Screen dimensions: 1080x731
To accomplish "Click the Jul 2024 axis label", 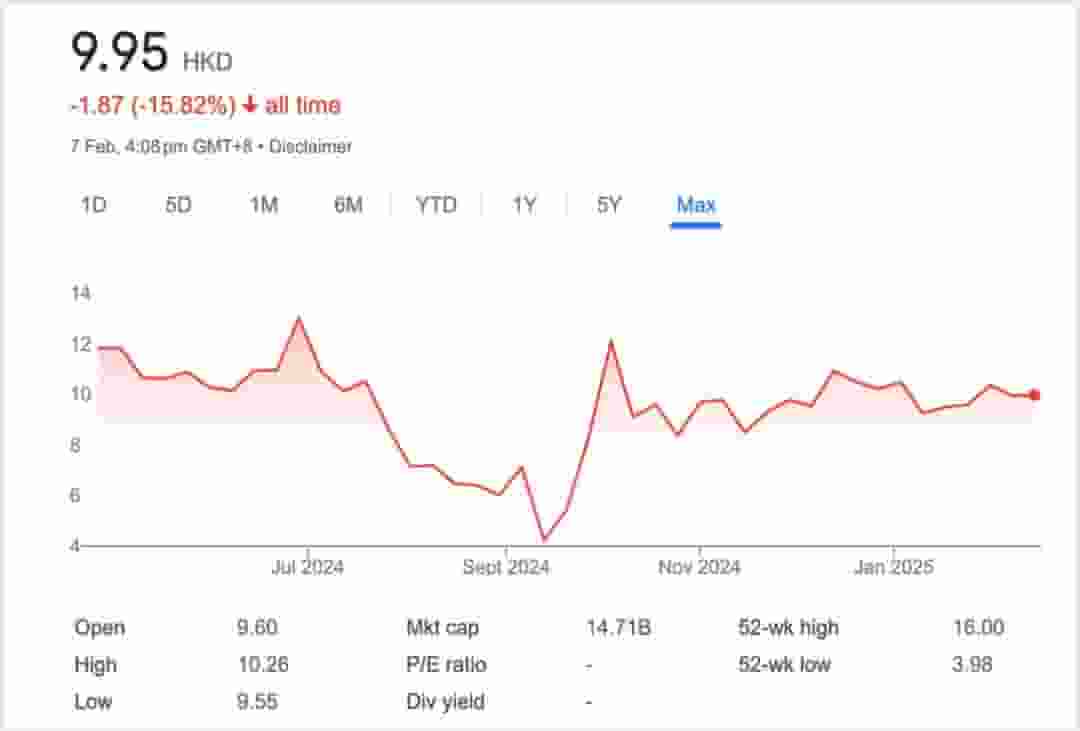I will coord(307,567).
